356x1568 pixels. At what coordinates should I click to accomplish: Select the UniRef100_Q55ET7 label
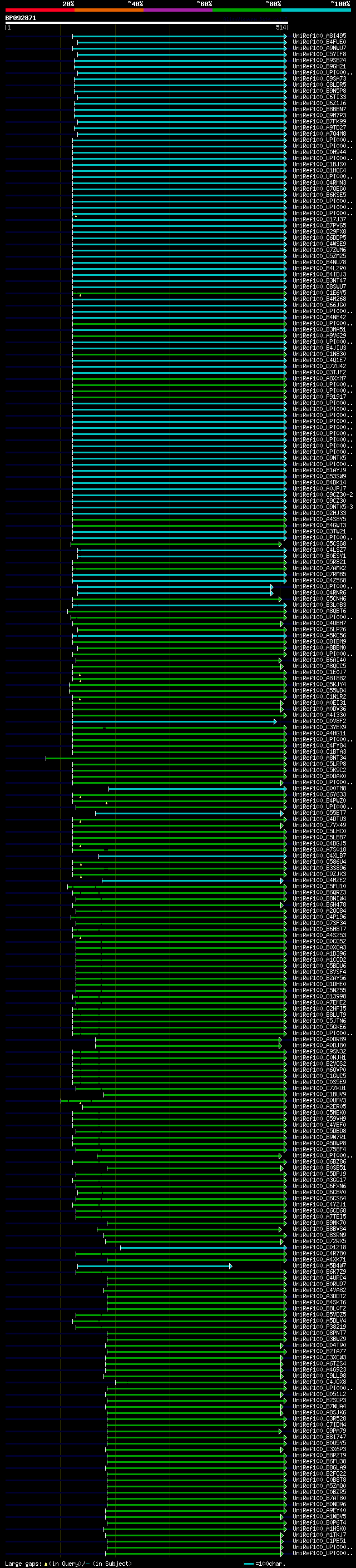click(319, 813)
